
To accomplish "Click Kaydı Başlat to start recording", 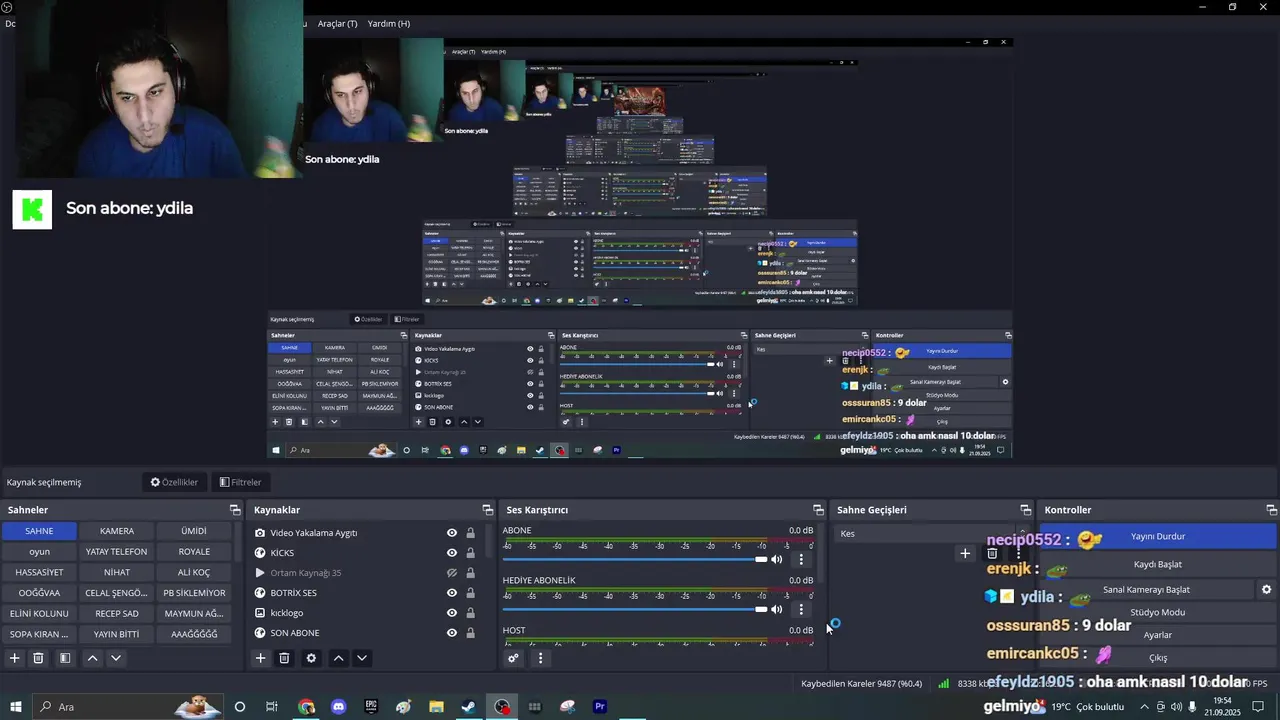I will tap(1157, 565).
